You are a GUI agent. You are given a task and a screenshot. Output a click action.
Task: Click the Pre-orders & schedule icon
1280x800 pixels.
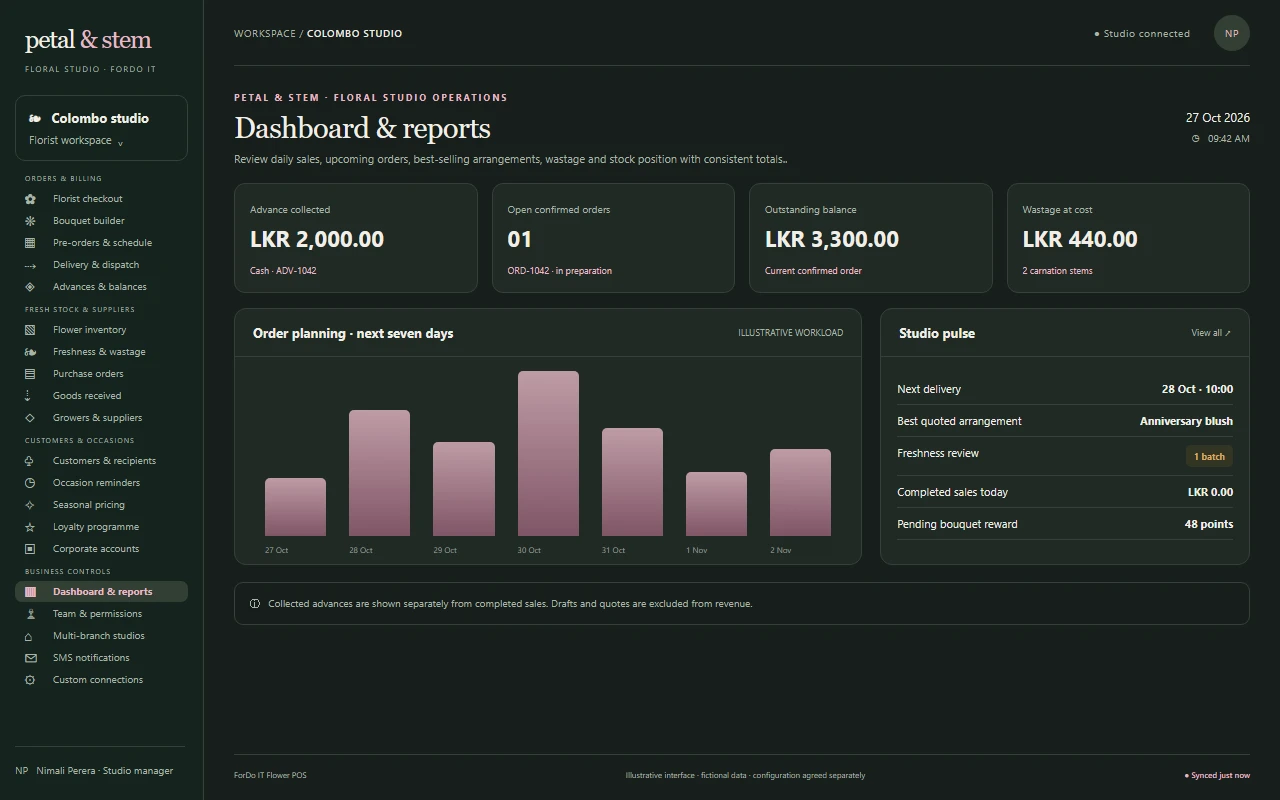(x=30, y=243)
